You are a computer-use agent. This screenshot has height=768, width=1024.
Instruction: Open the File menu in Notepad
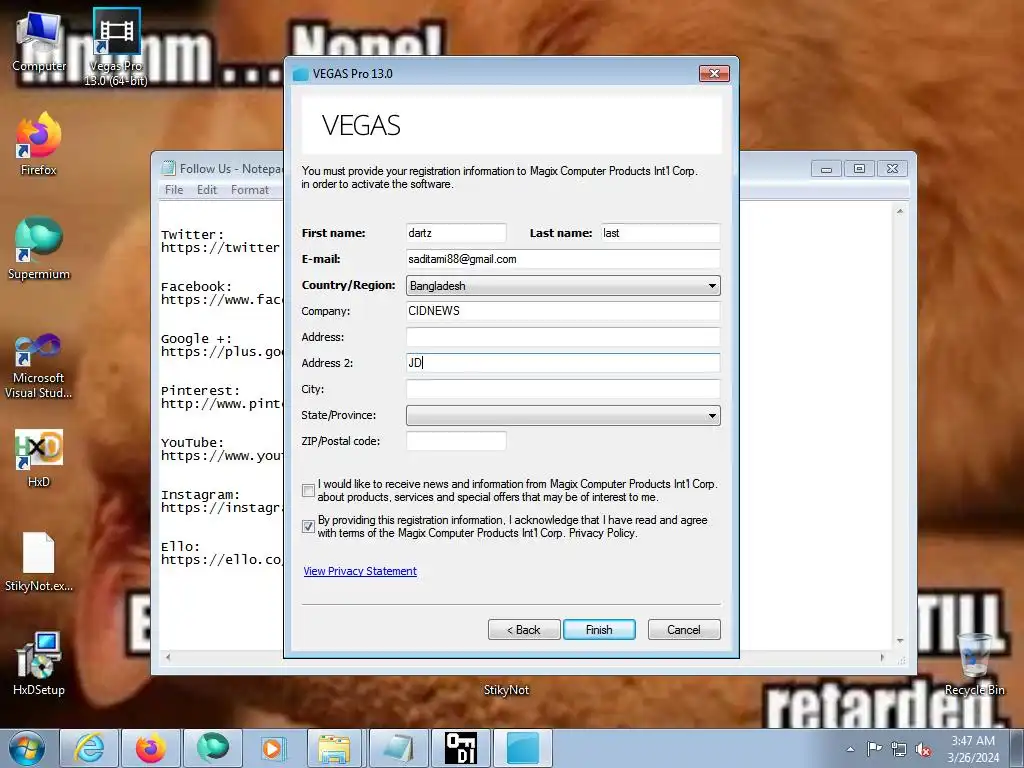174,190
